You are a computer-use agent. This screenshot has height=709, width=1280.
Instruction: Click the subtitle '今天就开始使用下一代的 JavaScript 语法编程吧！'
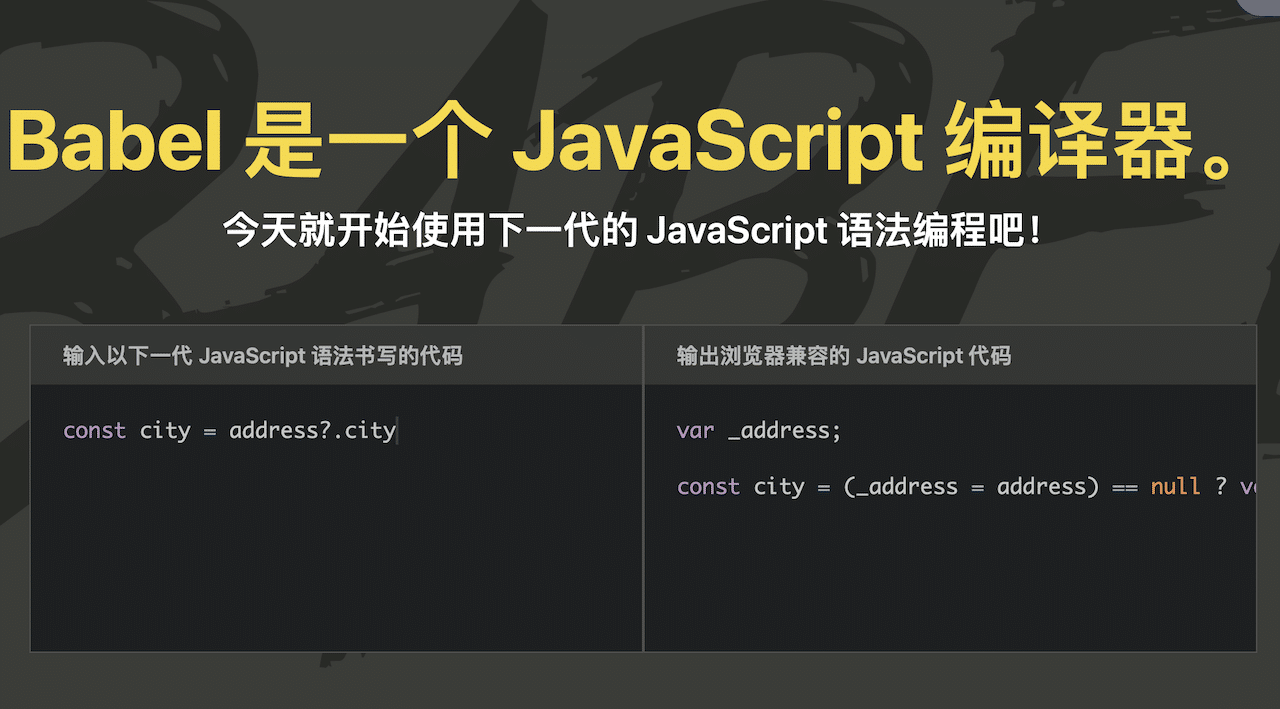634,232
